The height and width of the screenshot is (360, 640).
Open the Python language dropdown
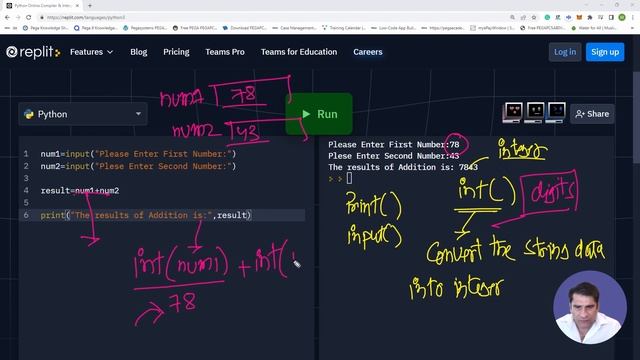83,114
